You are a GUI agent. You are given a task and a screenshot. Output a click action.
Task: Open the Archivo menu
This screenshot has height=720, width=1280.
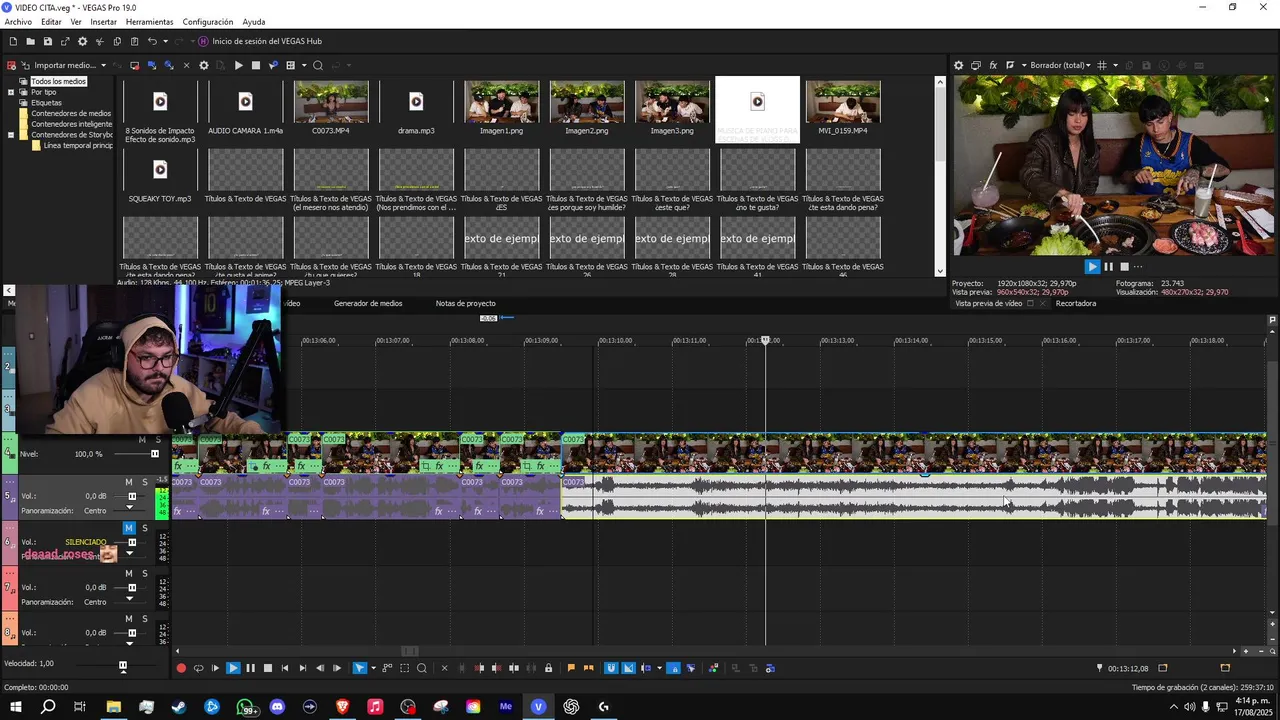coord(18,21)
